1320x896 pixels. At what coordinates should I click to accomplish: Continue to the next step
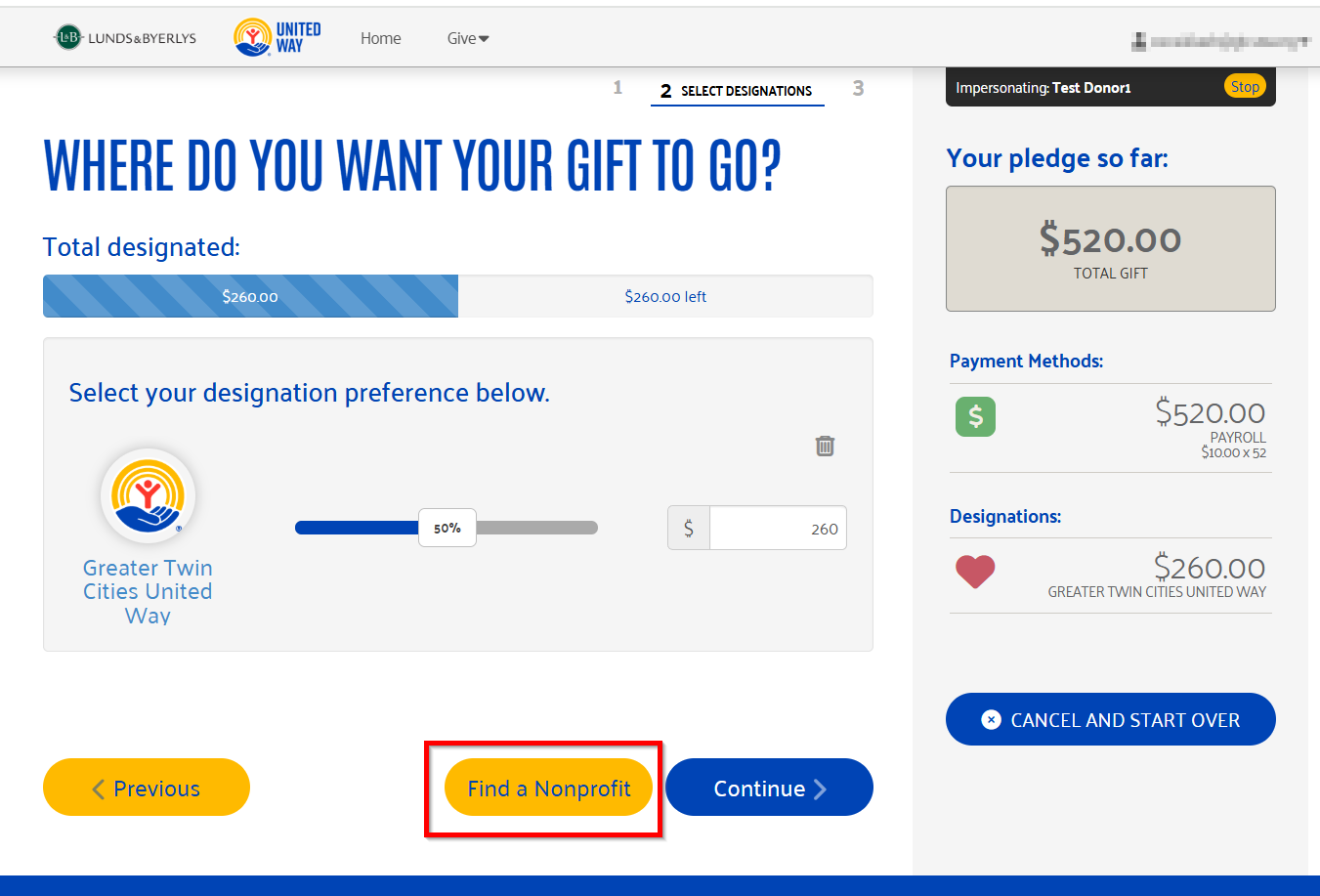(x=769, y=788)
